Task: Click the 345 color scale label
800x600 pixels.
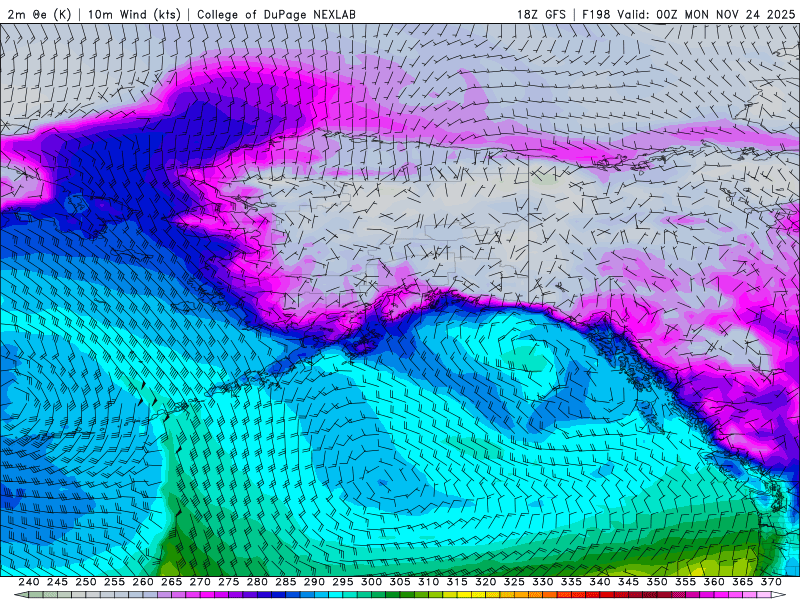Action: [629, 582]
